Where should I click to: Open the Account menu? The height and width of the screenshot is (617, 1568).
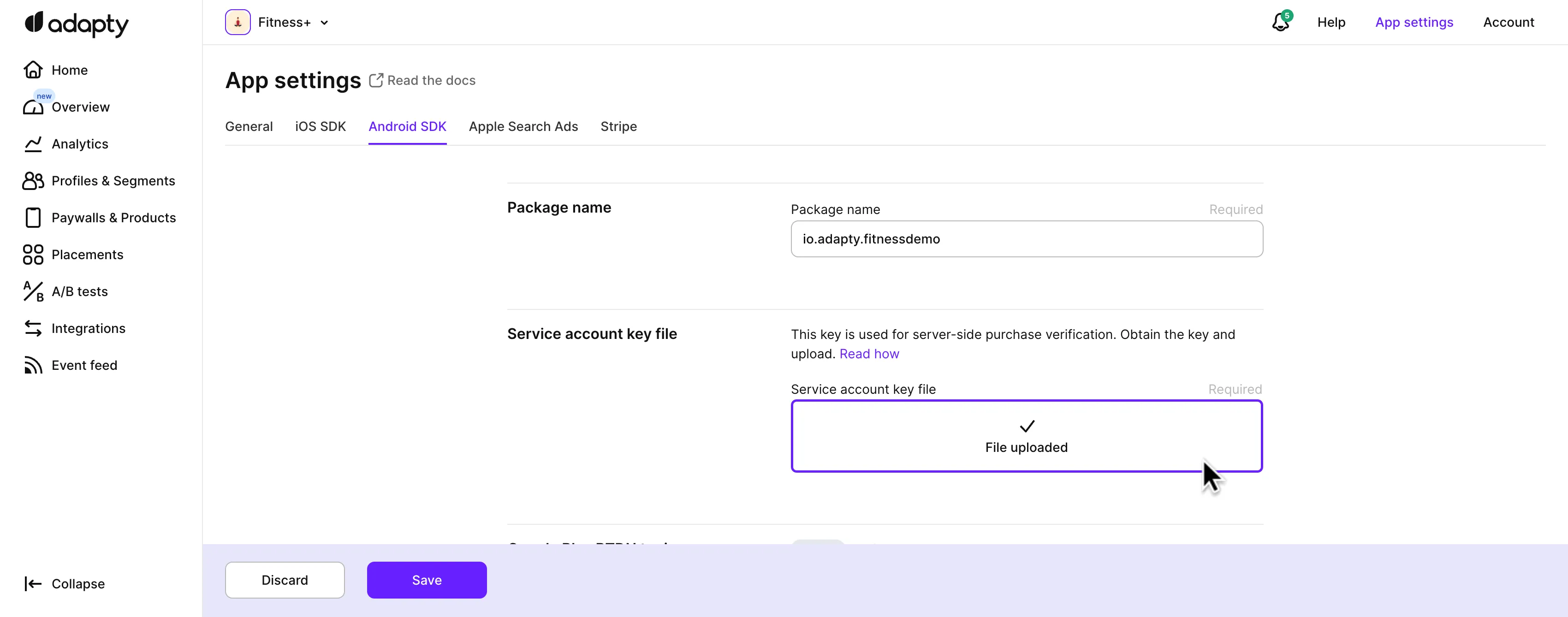[x=1509, y=23]
